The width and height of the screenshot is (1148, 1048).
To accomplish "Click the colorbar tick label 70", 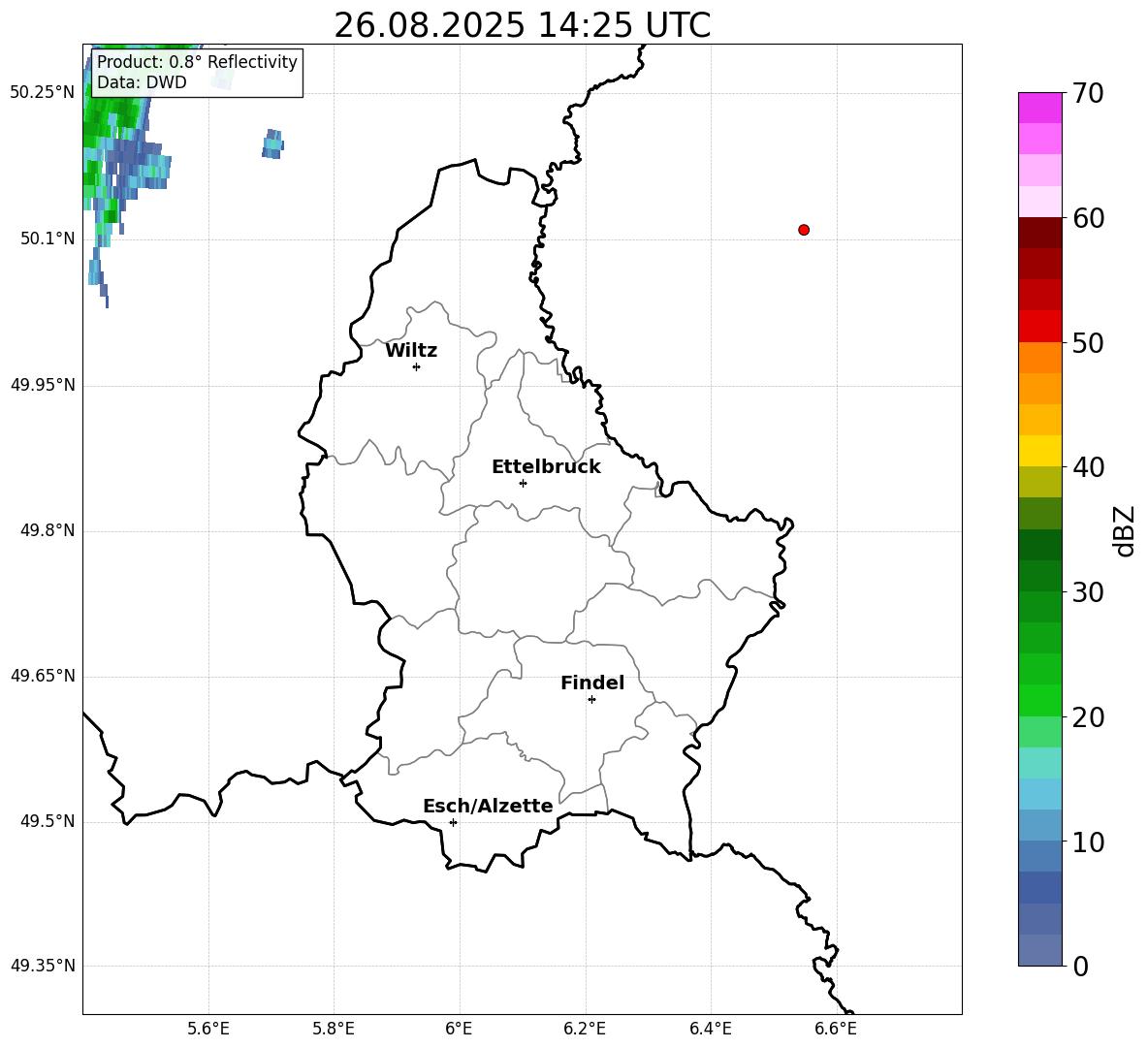I will coord(1088,94).
